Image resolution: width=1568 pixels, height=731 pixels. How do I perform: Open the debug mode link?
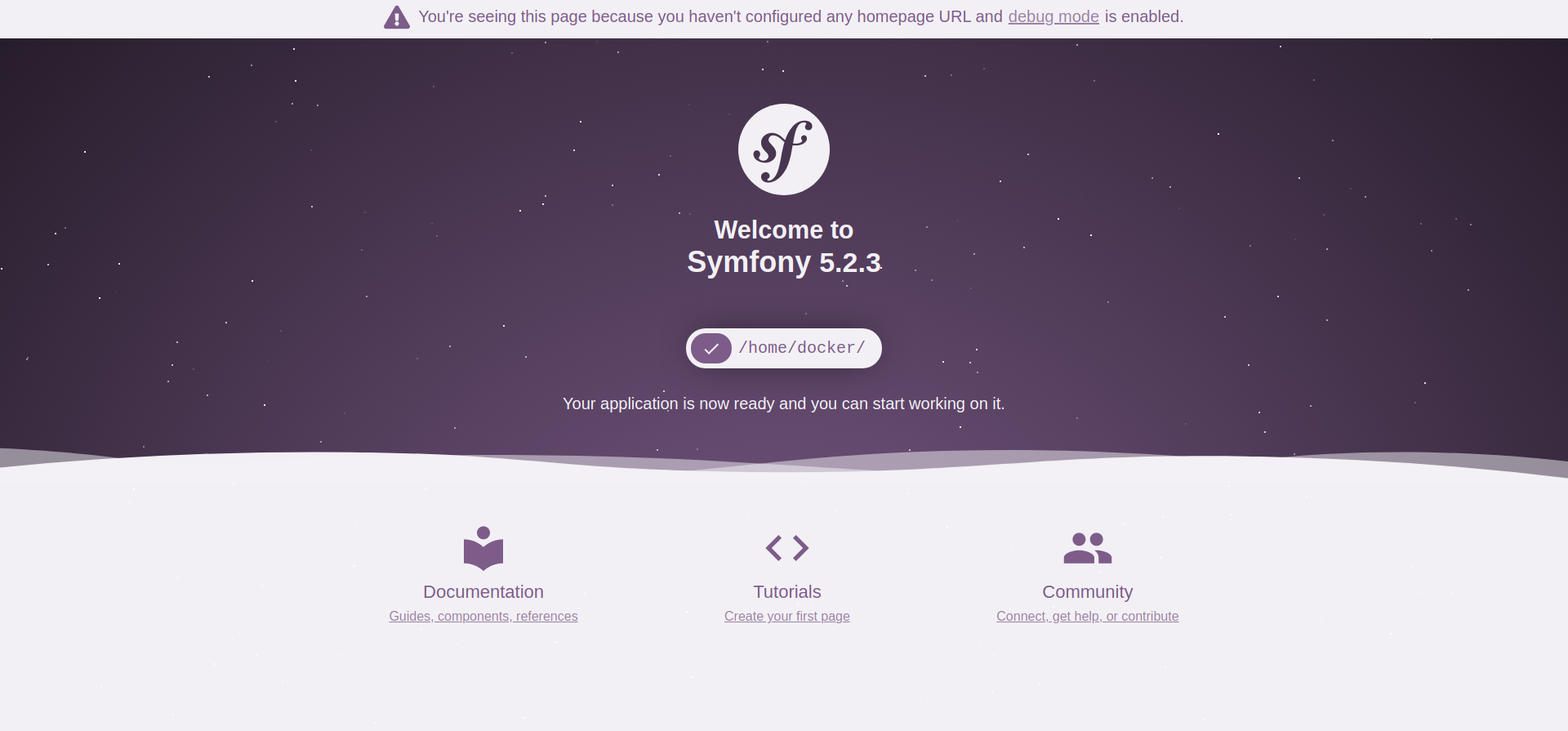point(1053,16)
